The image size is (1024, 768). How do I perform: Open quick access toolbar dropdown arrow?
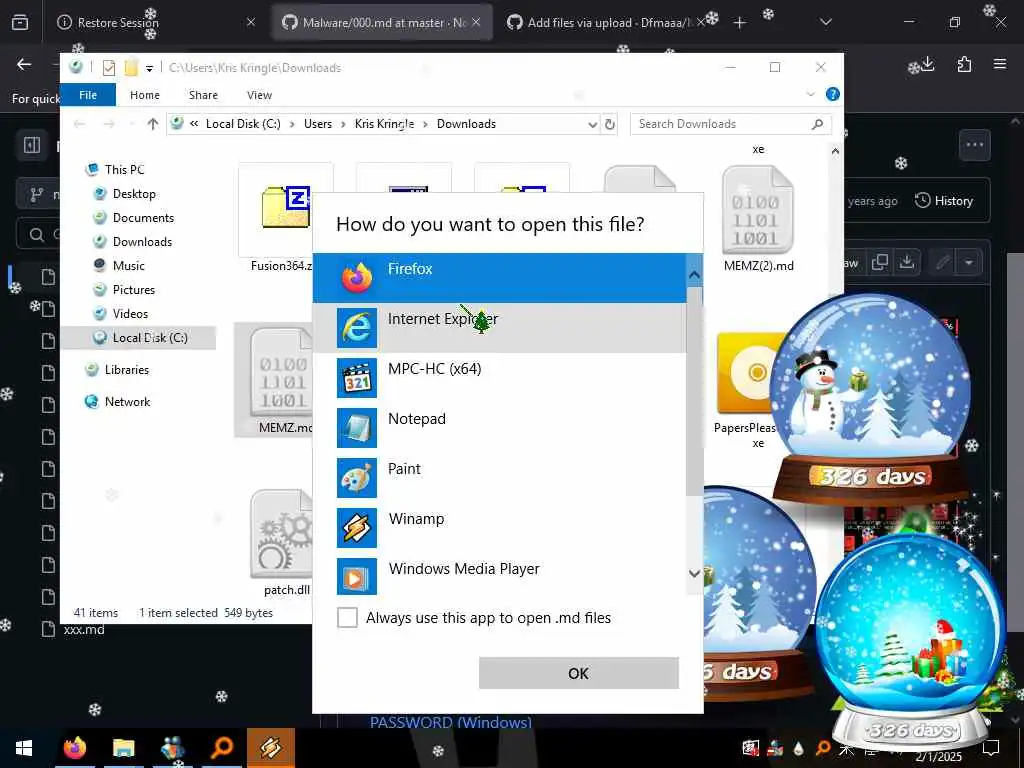point(150,68)
